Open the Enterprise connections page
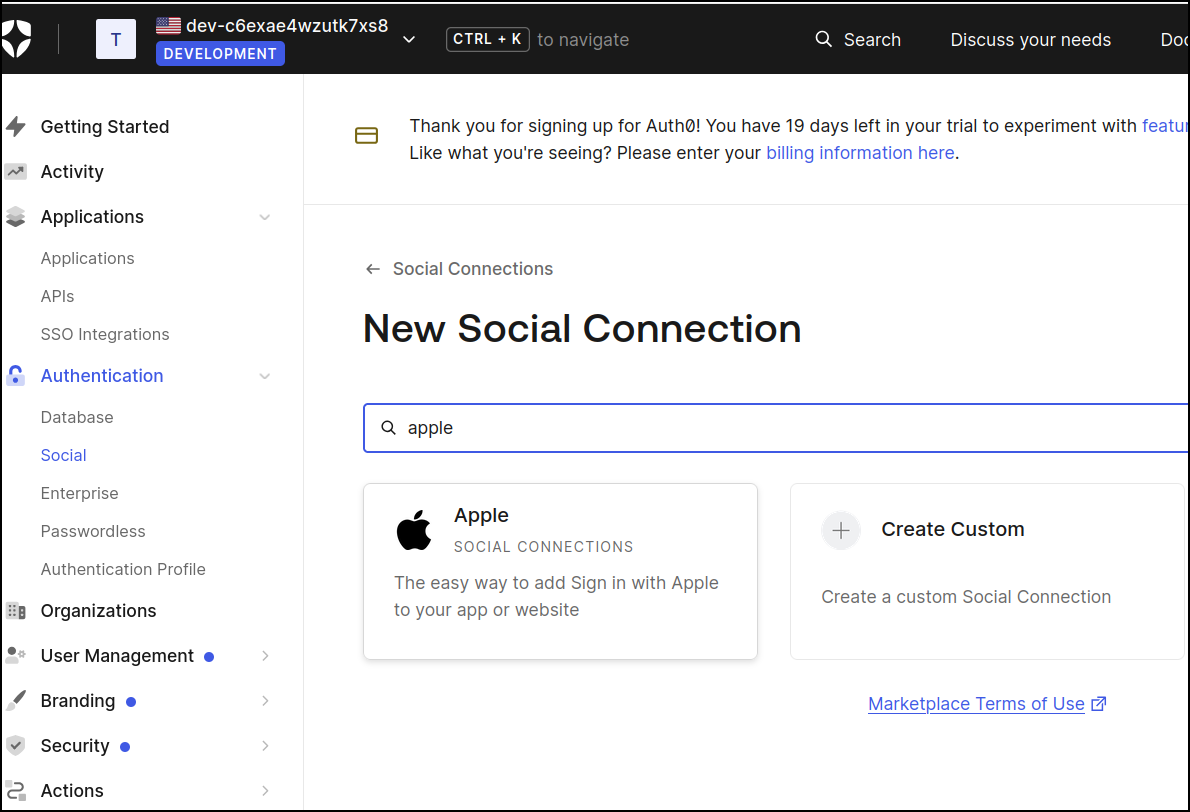The width and height of the screenshot is (1190, 812). [x=80, y=493]
